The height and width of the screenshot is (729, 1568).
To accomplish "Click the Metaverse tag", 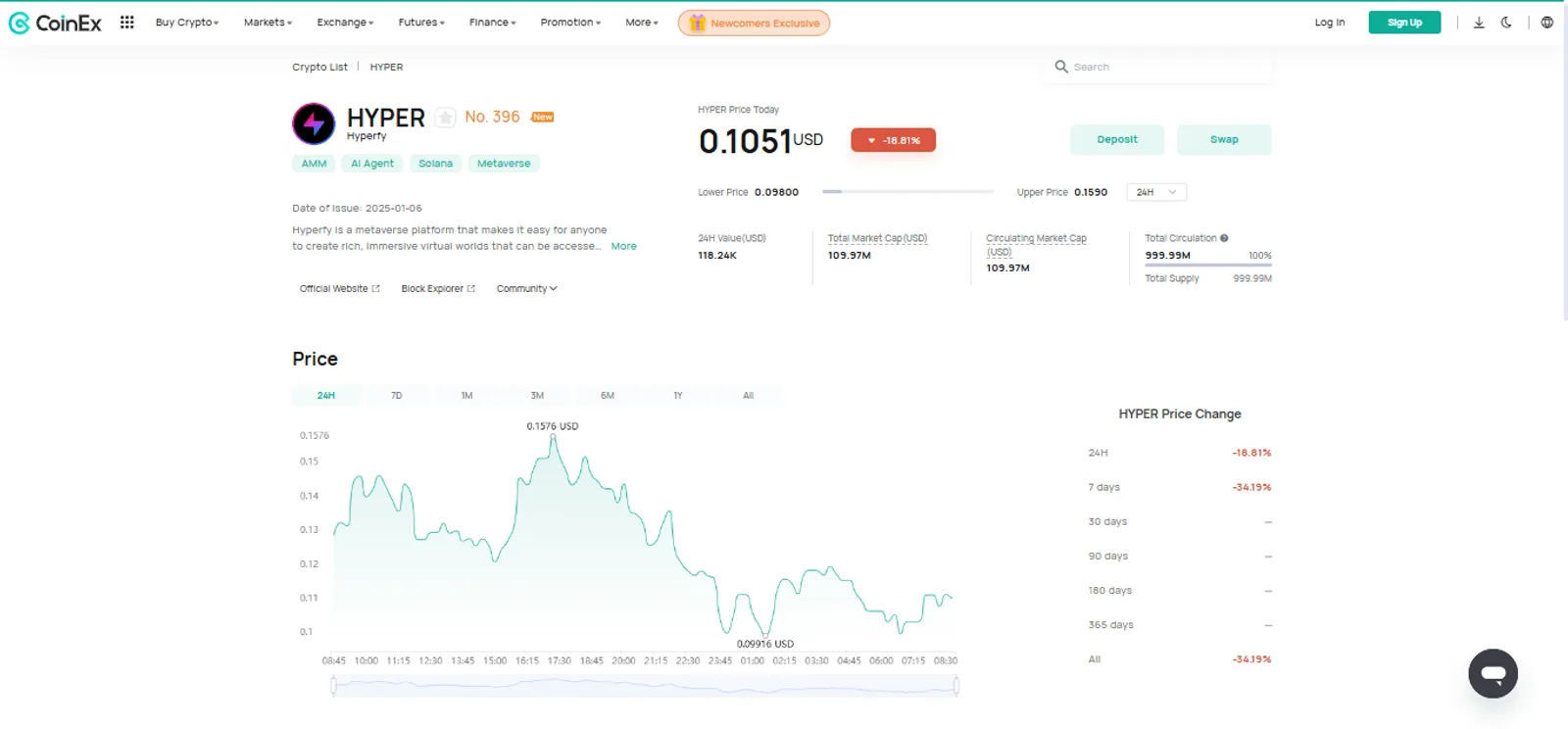I will [x=504, y=164].
